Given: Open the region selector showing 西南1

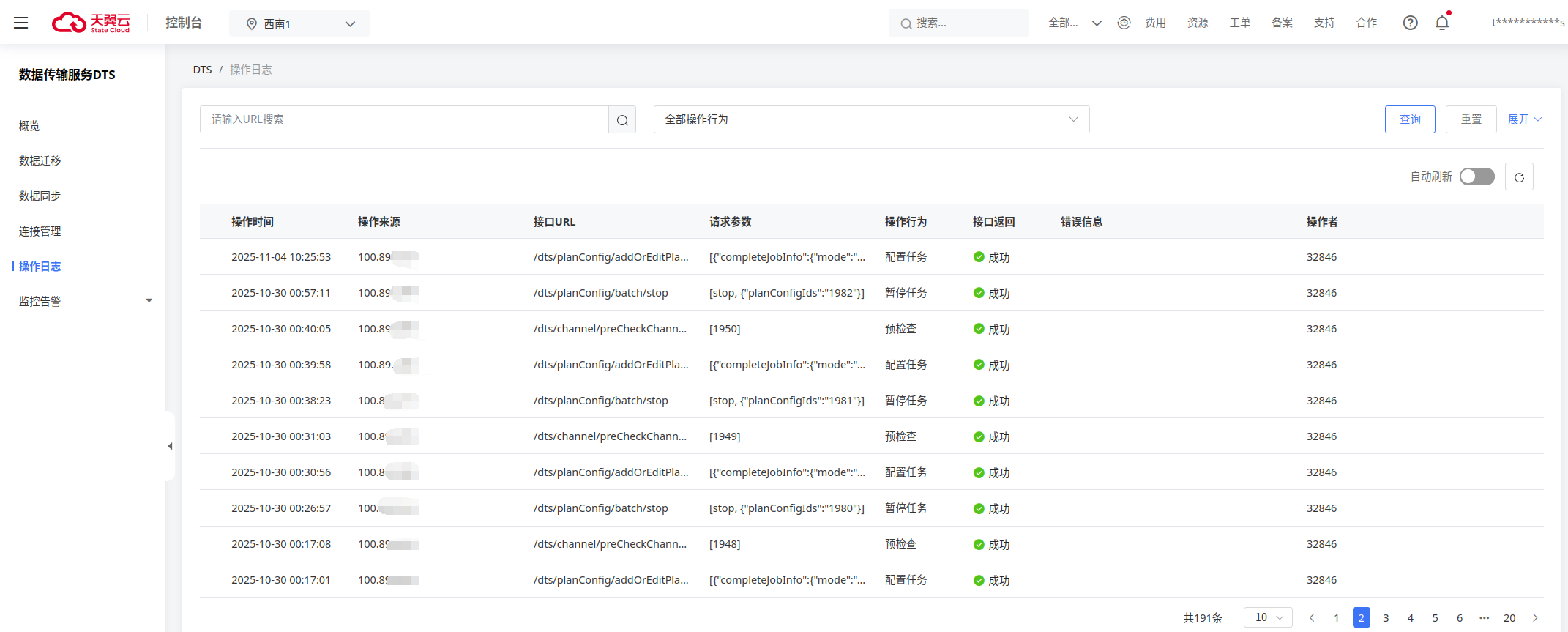Looking at the screenshot, I should [x=299, y=23].
